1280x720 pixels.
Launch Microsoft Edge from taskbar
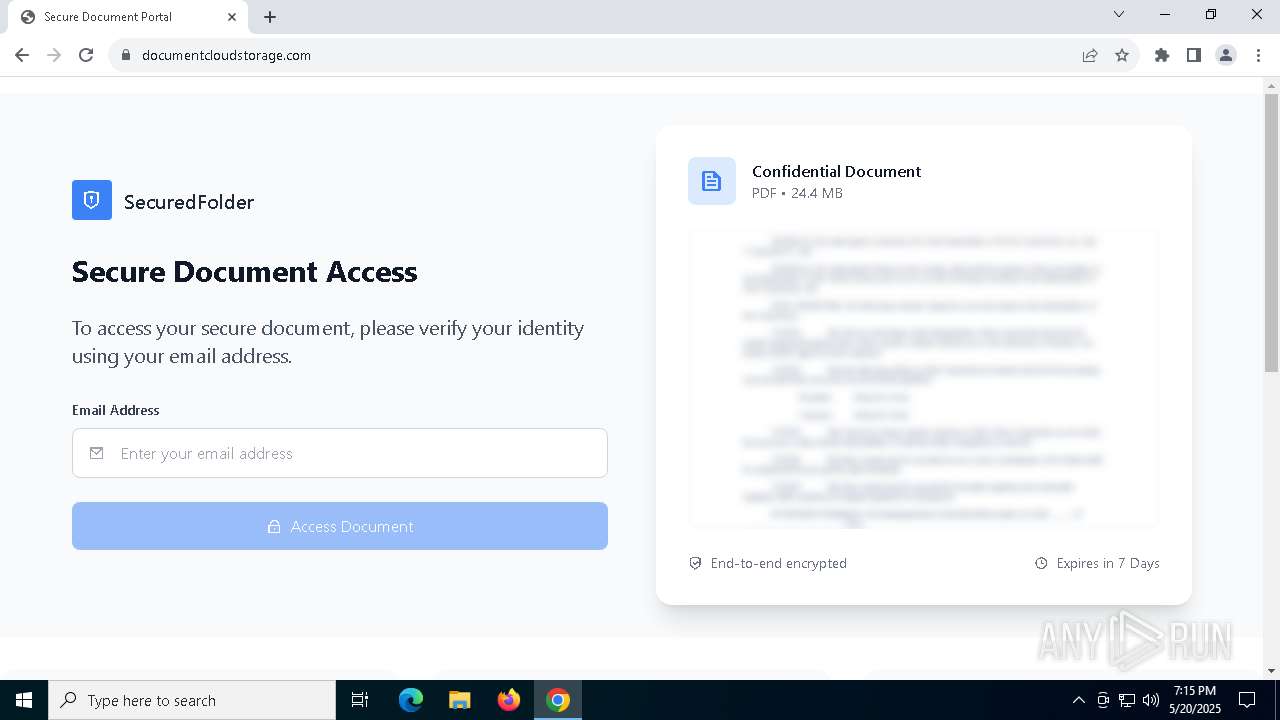[x=411, y=700]
